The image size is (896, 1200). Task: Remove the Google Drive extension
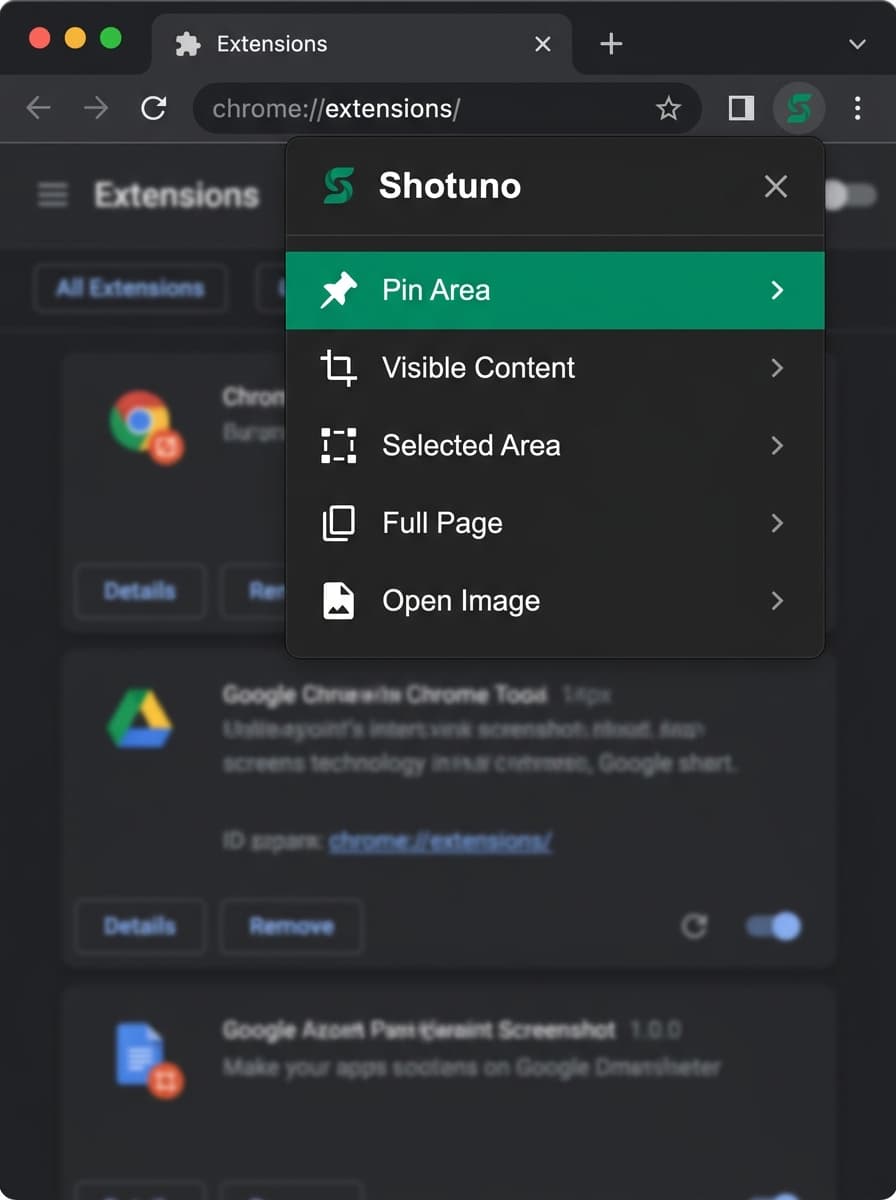coord(291,926)
